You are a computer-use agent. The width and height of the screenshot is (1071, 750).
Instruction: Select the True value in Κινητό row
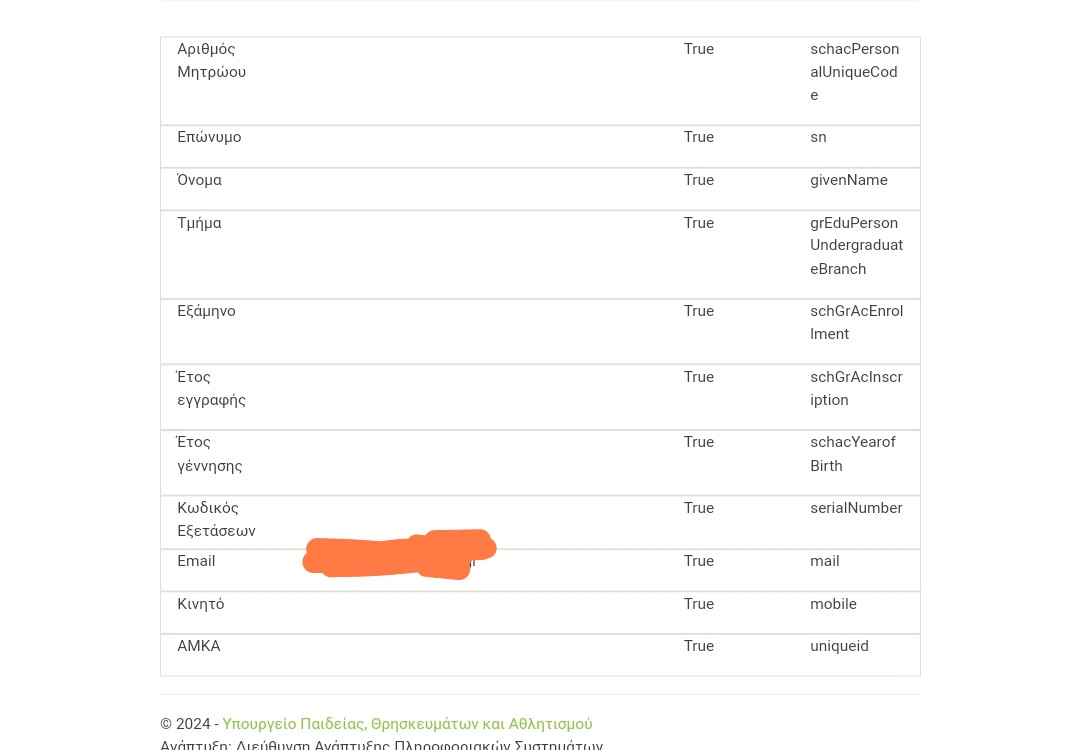point(699,604)
